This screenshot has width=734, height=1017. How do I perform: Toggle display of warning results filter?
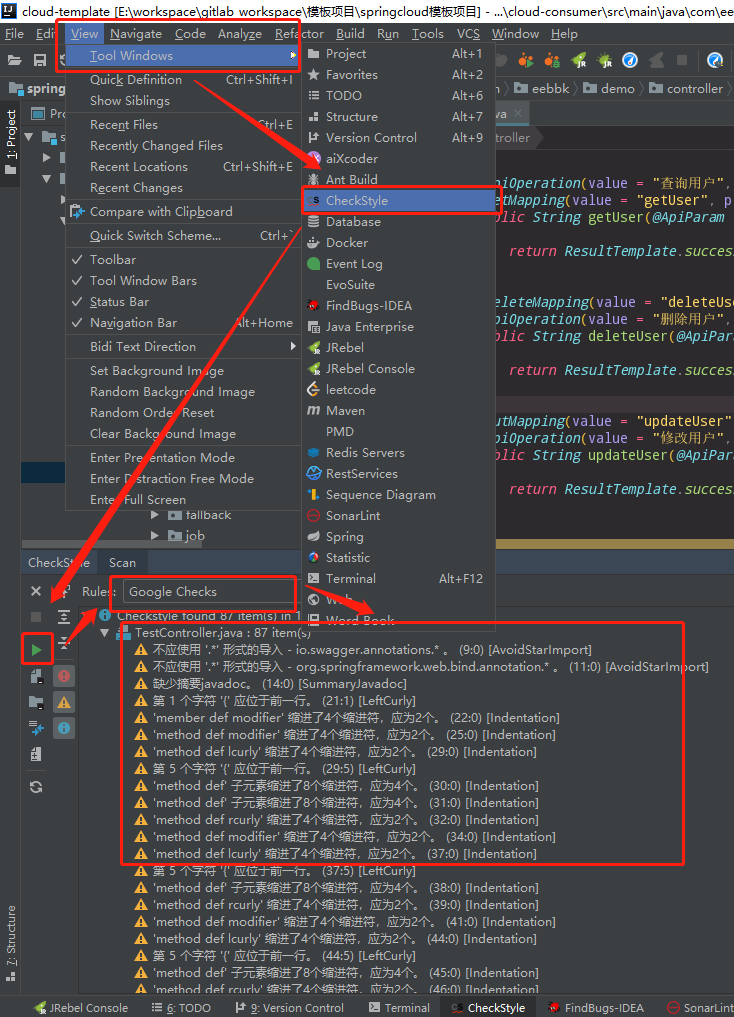(x=64, y=702)
